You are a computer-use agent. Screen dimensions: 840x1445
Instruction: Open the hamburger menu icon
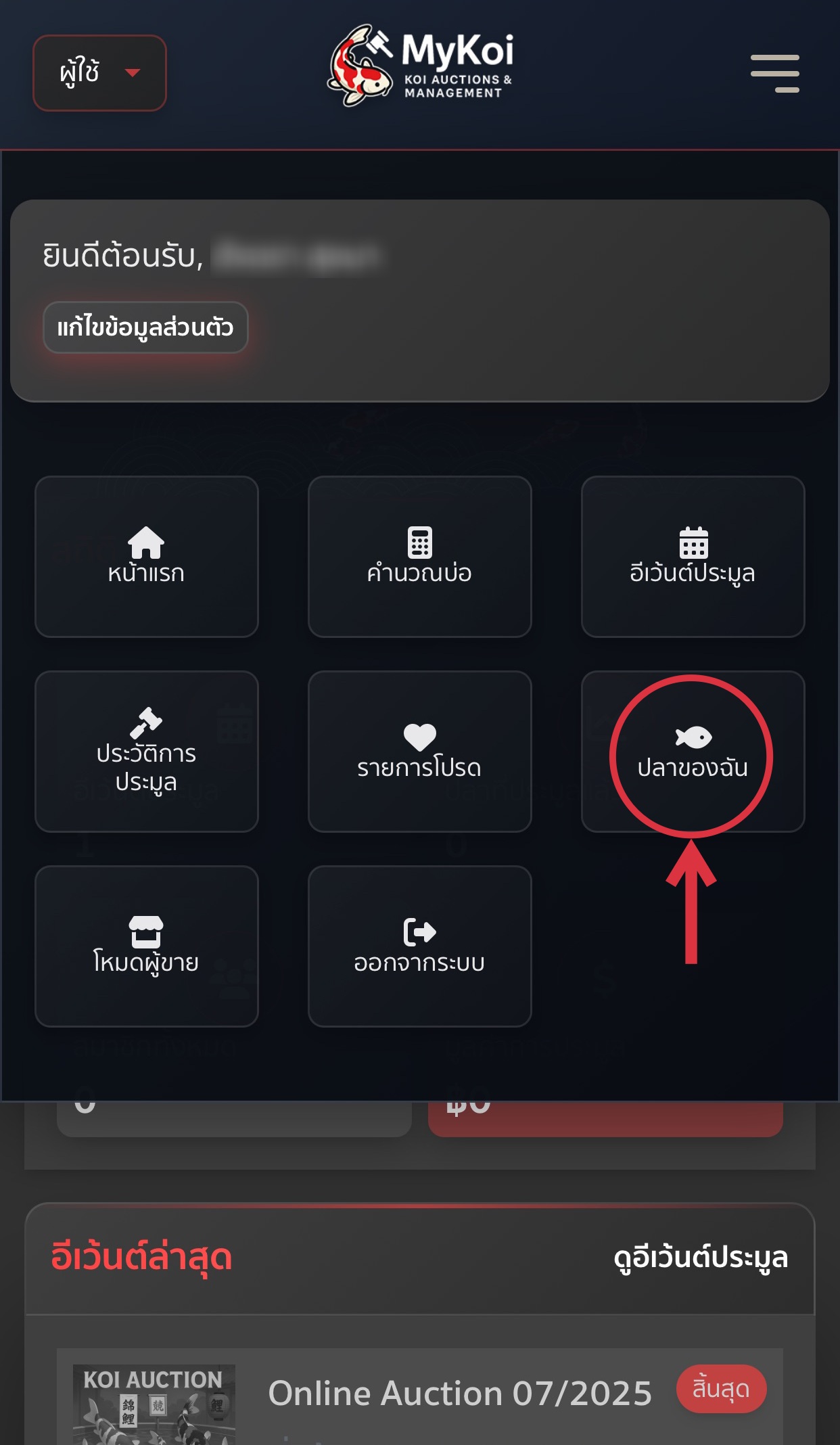tap(775, 73)
